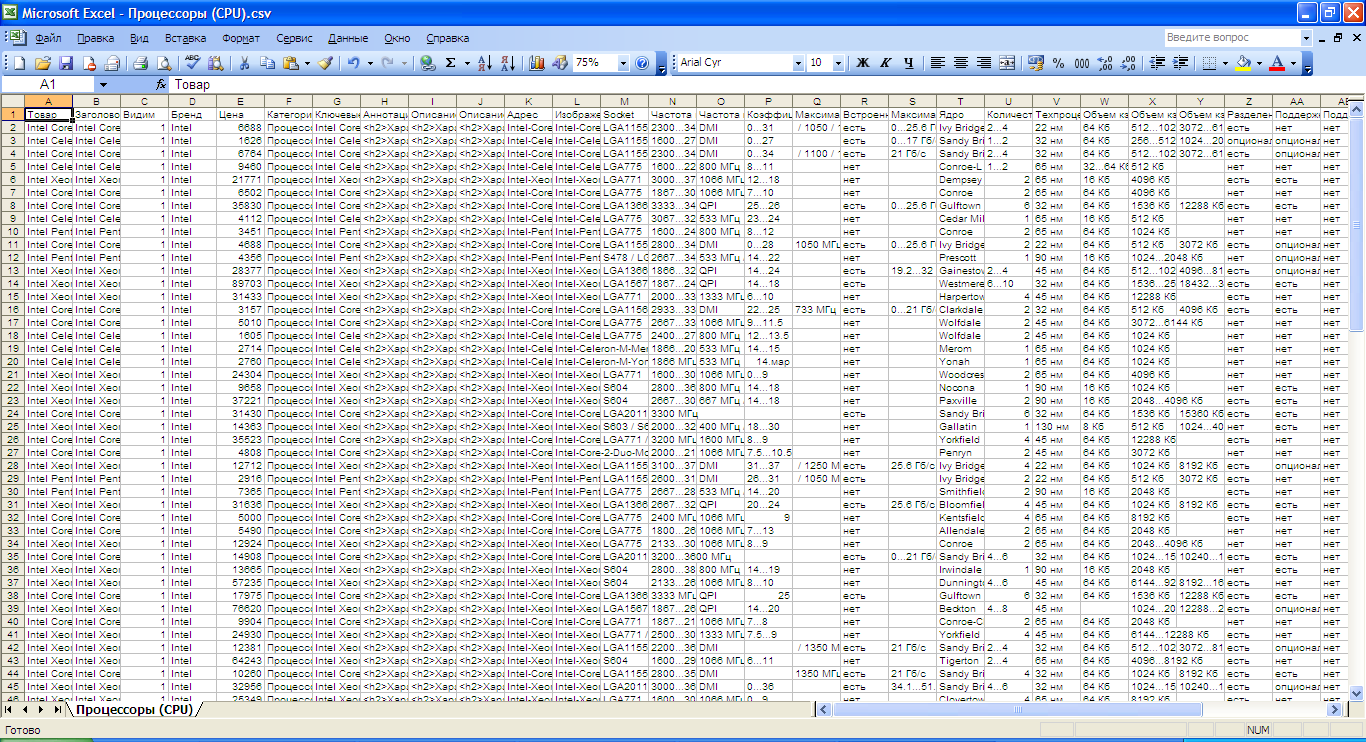Open Excel Help question mark icon

coord(642,62)
